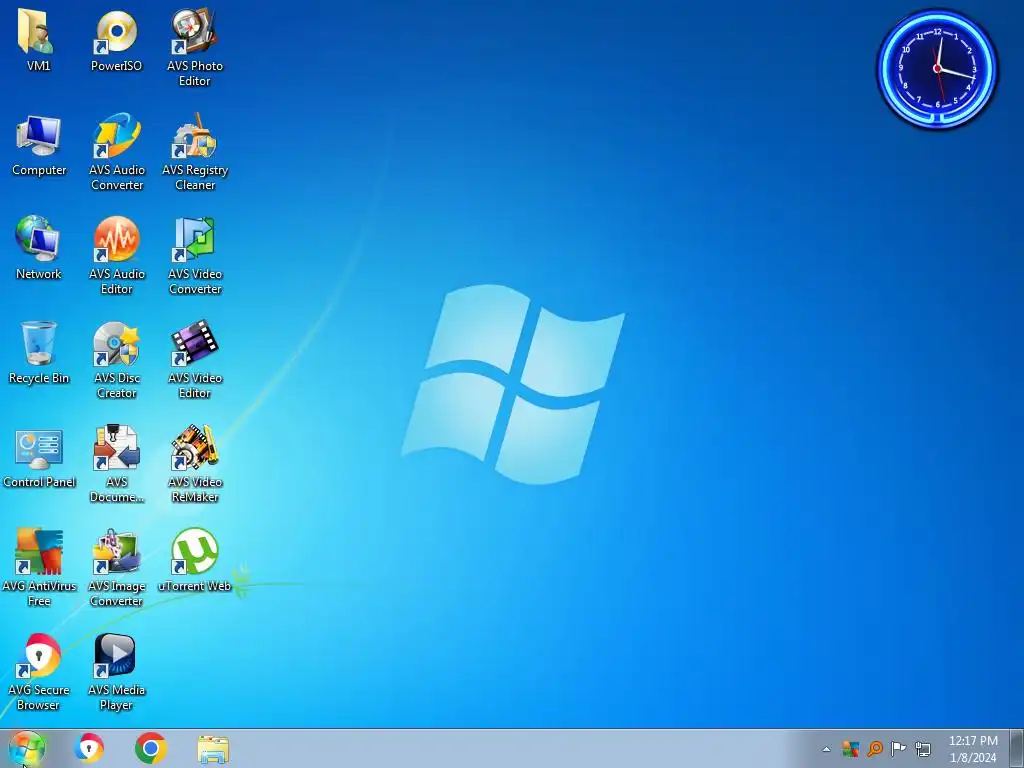Select the Computer desktop icon
The height and width of the screenshot is (768, 1024).
pyautogui.click(x=39, y=145)
